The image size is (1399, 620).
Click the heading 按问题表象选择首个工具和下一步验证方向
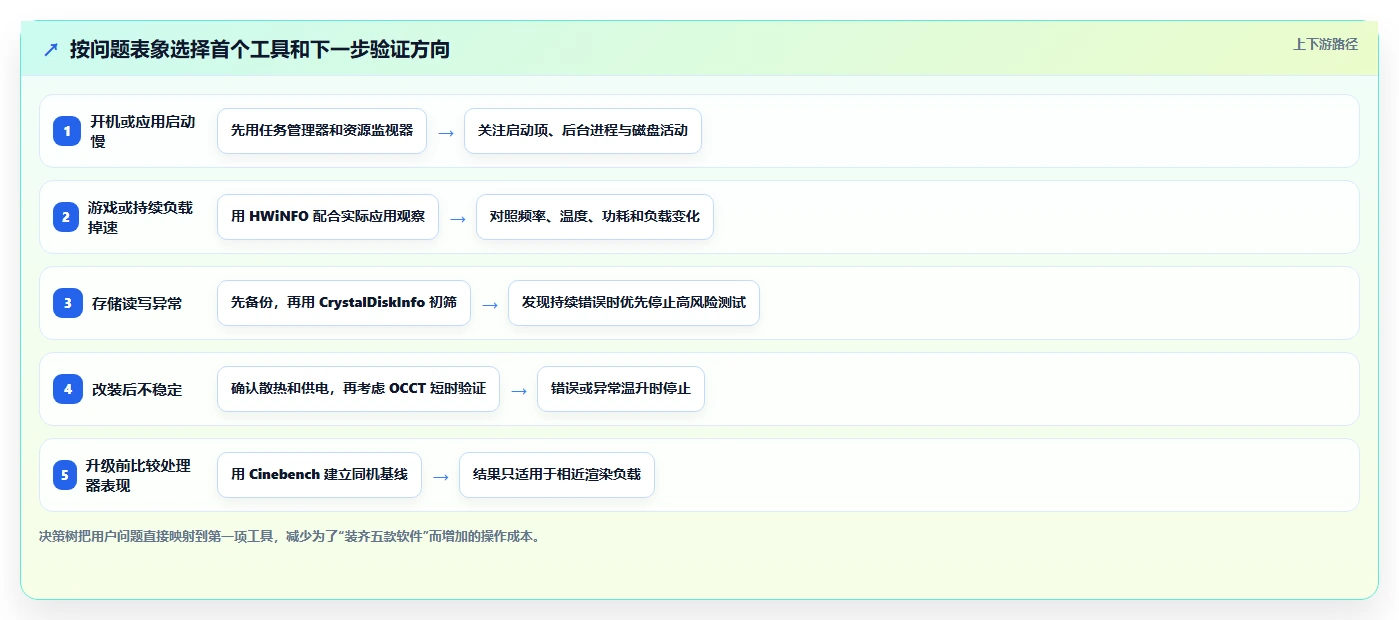point(260,49)
